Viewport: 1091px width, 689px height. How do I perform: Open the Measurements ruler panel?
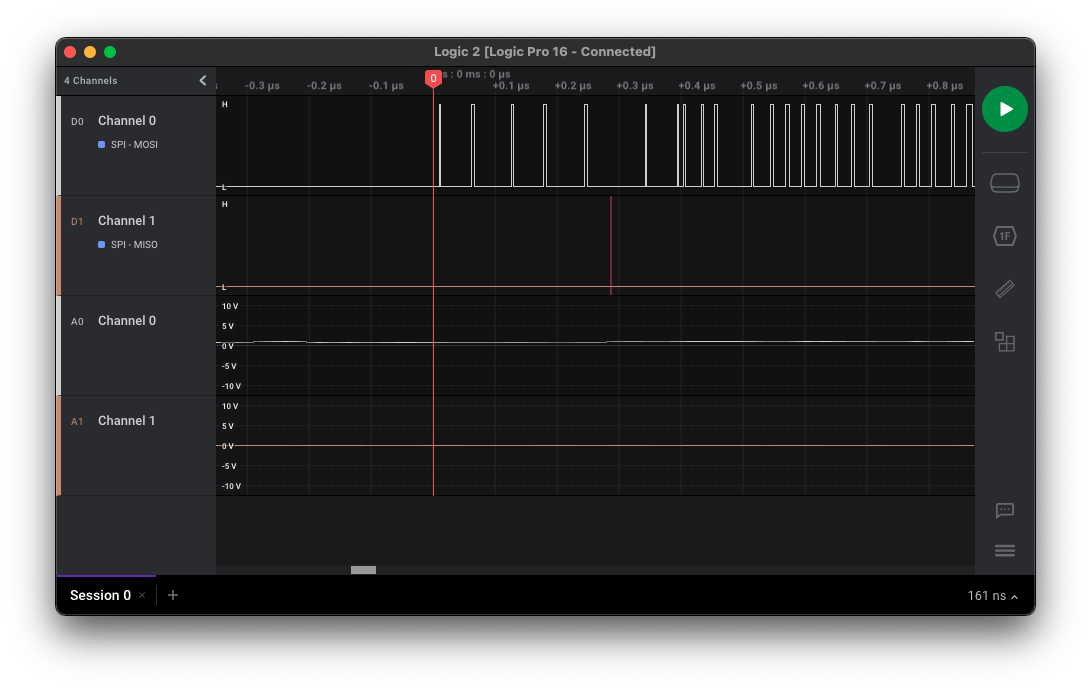coord(1004,289)
